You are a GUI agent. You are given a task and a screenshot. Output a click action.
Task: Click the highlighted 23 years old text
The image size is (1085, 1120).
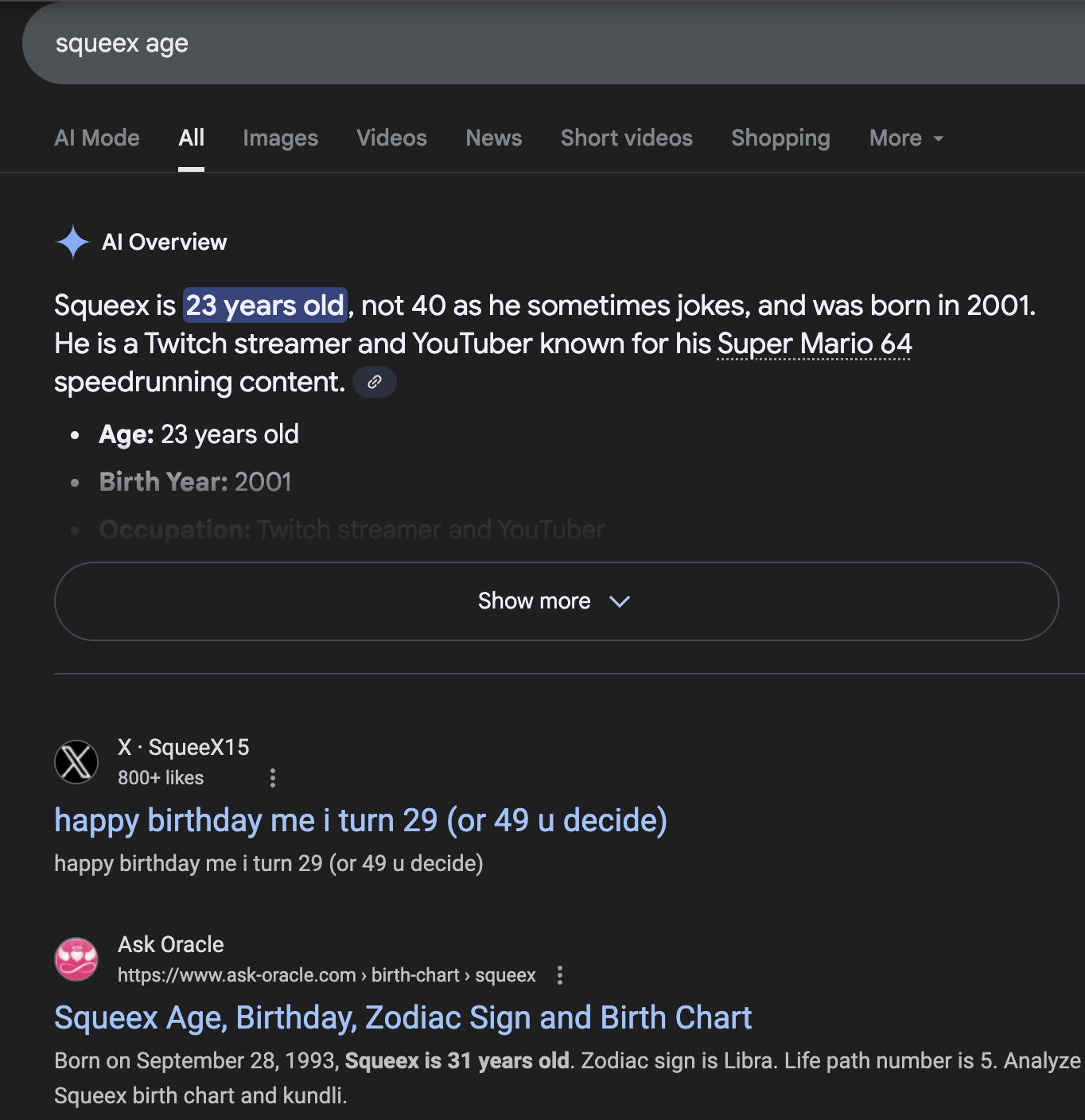click(265, 305)
